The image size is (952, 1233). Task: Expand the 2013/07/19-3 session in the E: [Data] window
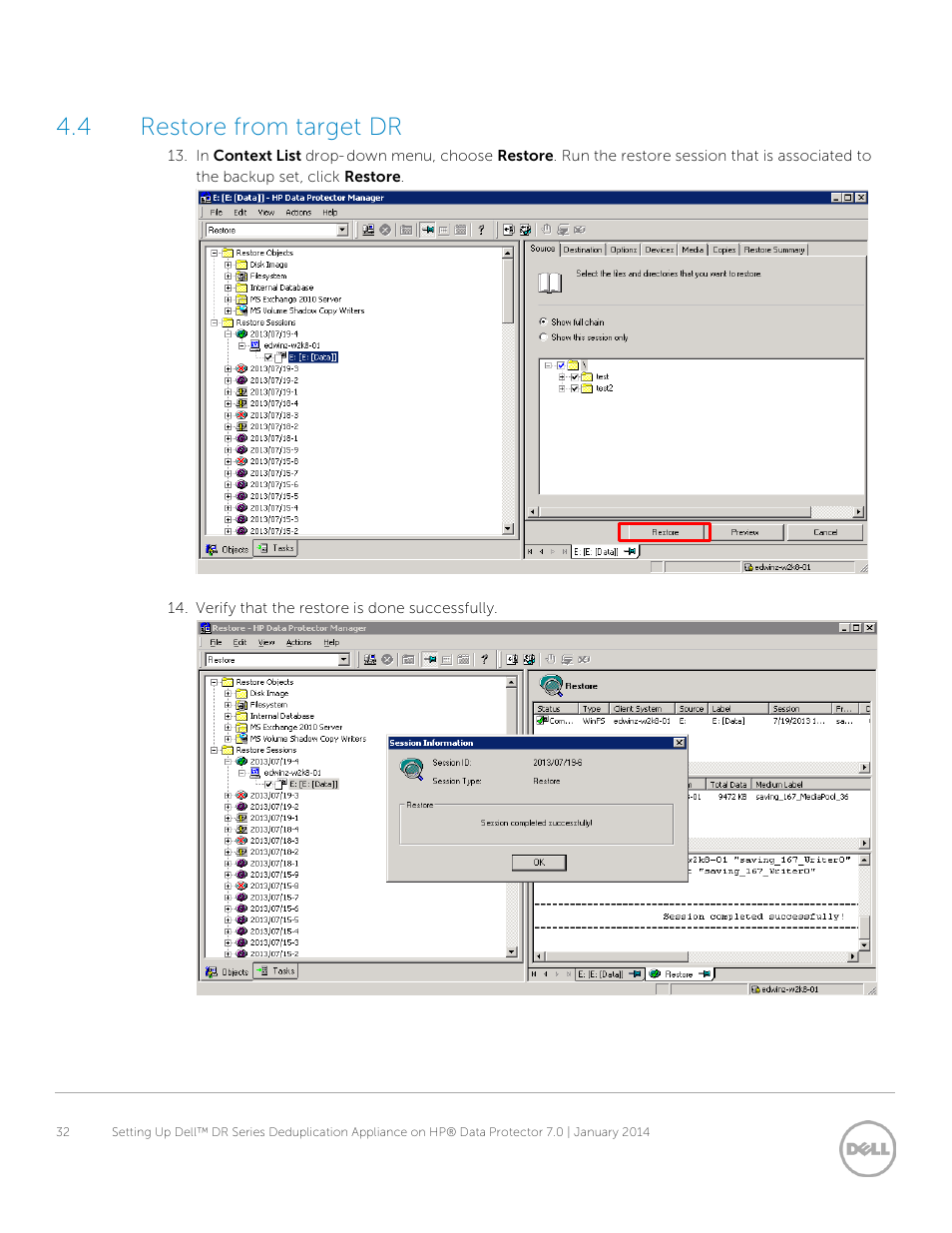tap(228, 368)
